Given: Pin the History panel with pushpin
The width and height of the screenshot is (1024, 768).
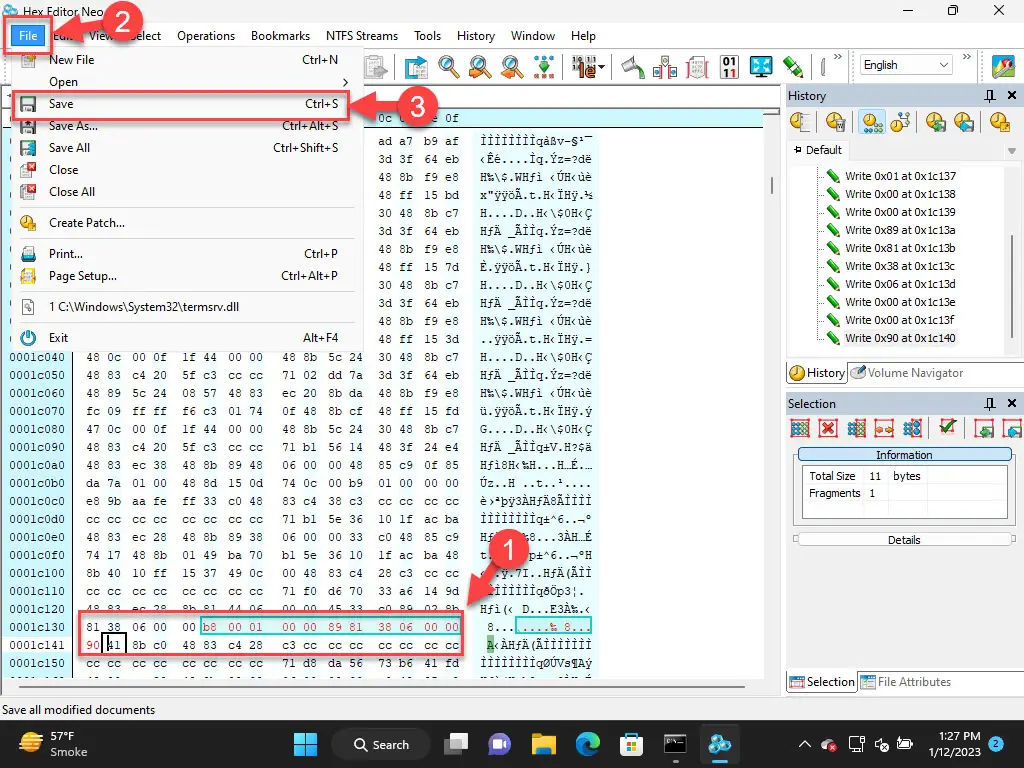Looking at the screenshot, I should click(x=990, y=96).
